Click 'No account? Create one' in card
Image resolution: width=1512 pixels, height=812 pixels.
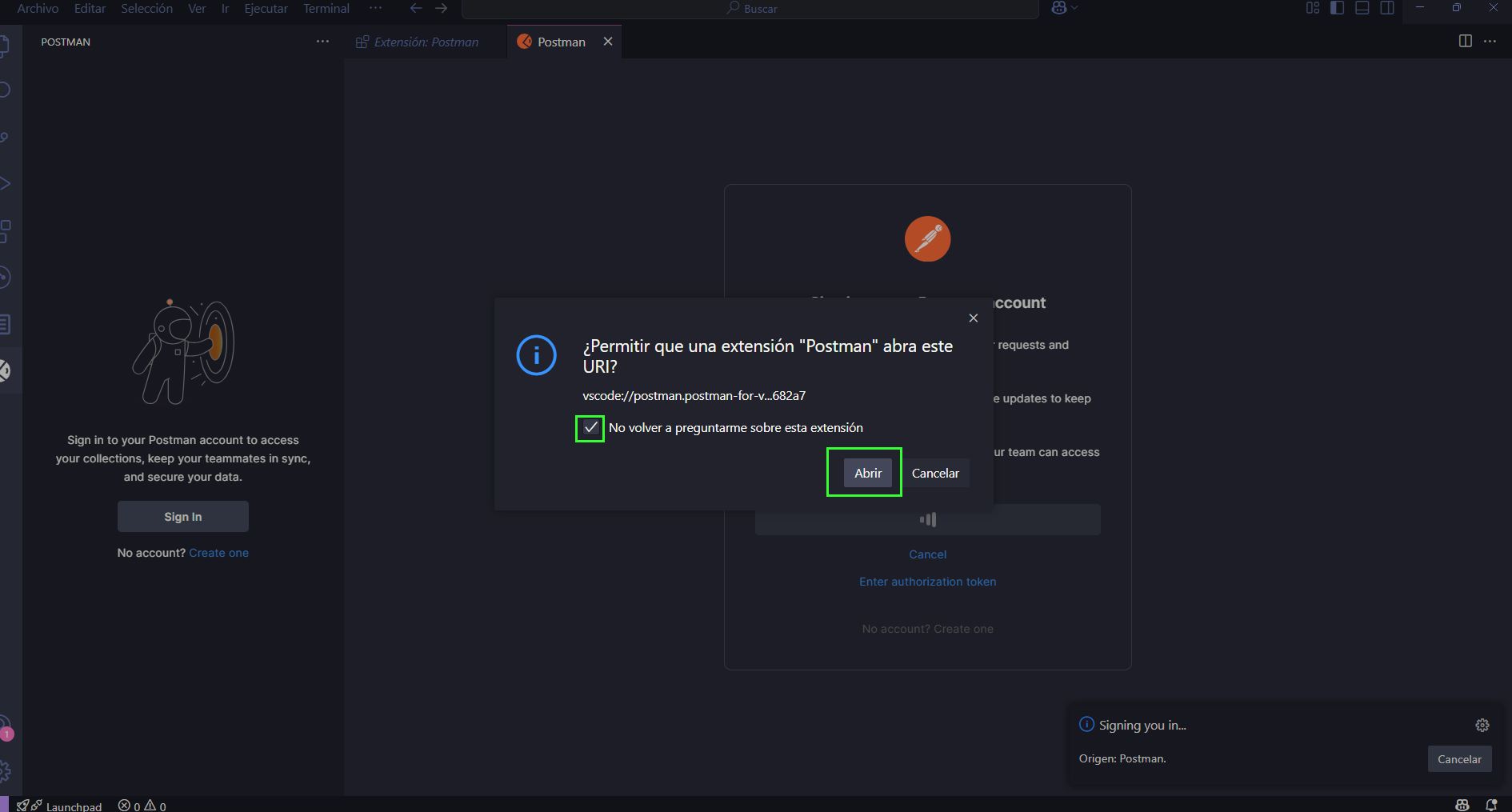pos(927,629)
